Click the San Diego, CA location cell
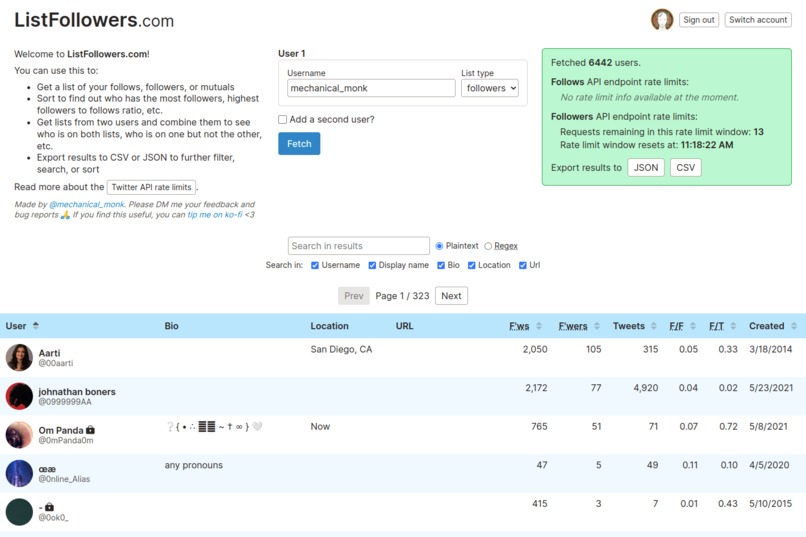Screen dimensions: 806x537 [x=341, y=349]
